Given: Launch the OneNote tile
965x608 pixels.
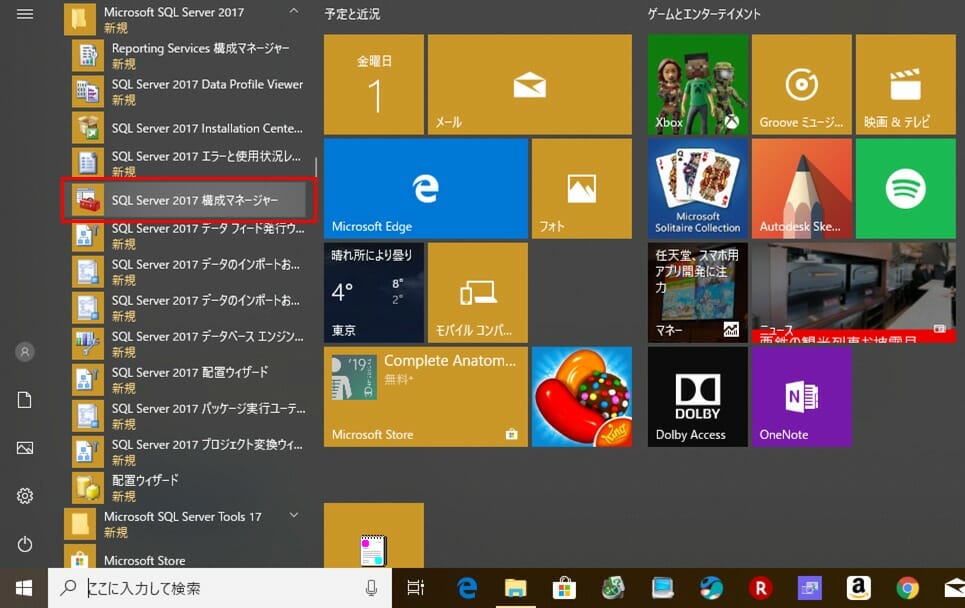Looking at the screenshot, I should tap(801, 396).
